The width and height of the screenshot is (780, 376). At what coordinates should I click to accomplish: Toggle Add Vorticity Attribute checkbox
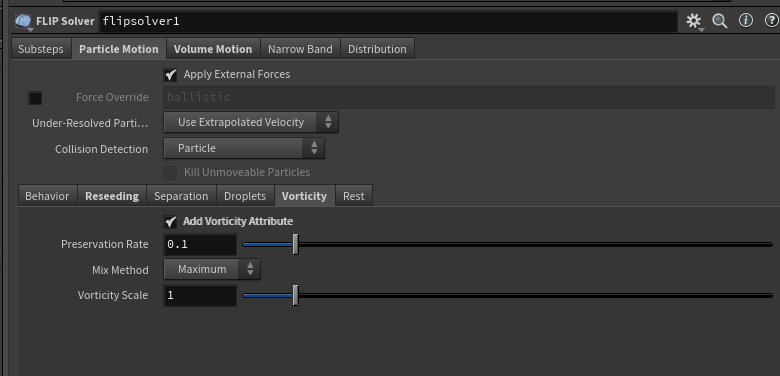(171, 221)
